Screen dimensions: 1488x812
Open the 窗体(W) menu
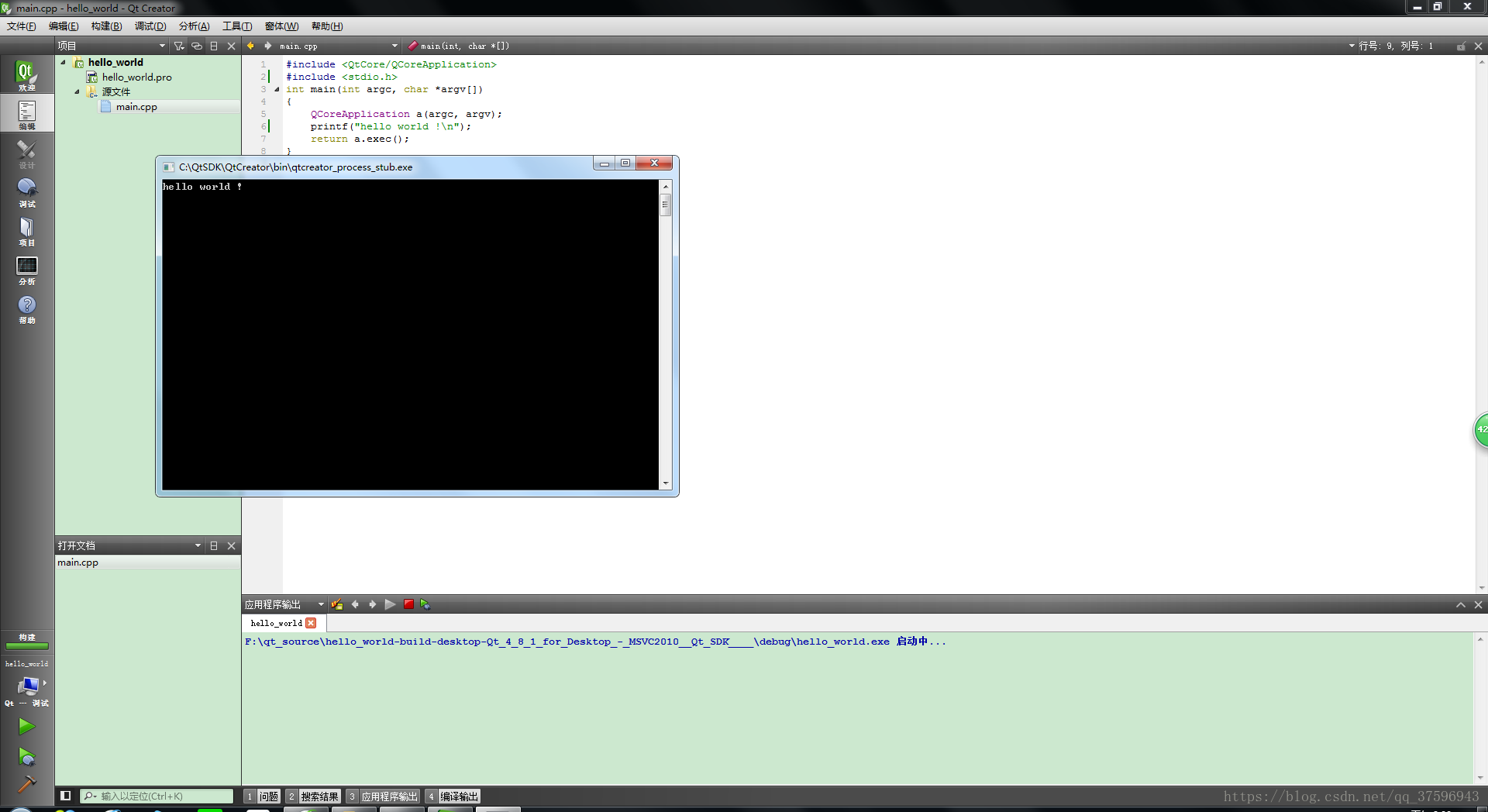(281, 26)
